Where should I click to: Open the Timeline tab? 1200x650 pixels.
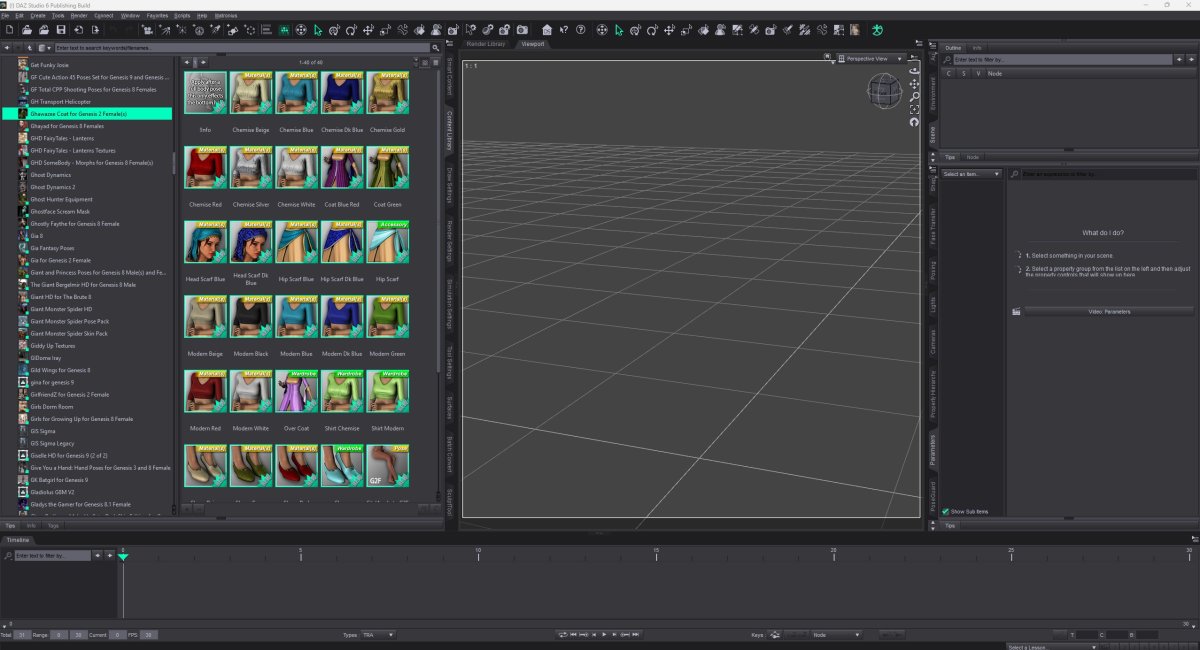click(18, 540)
